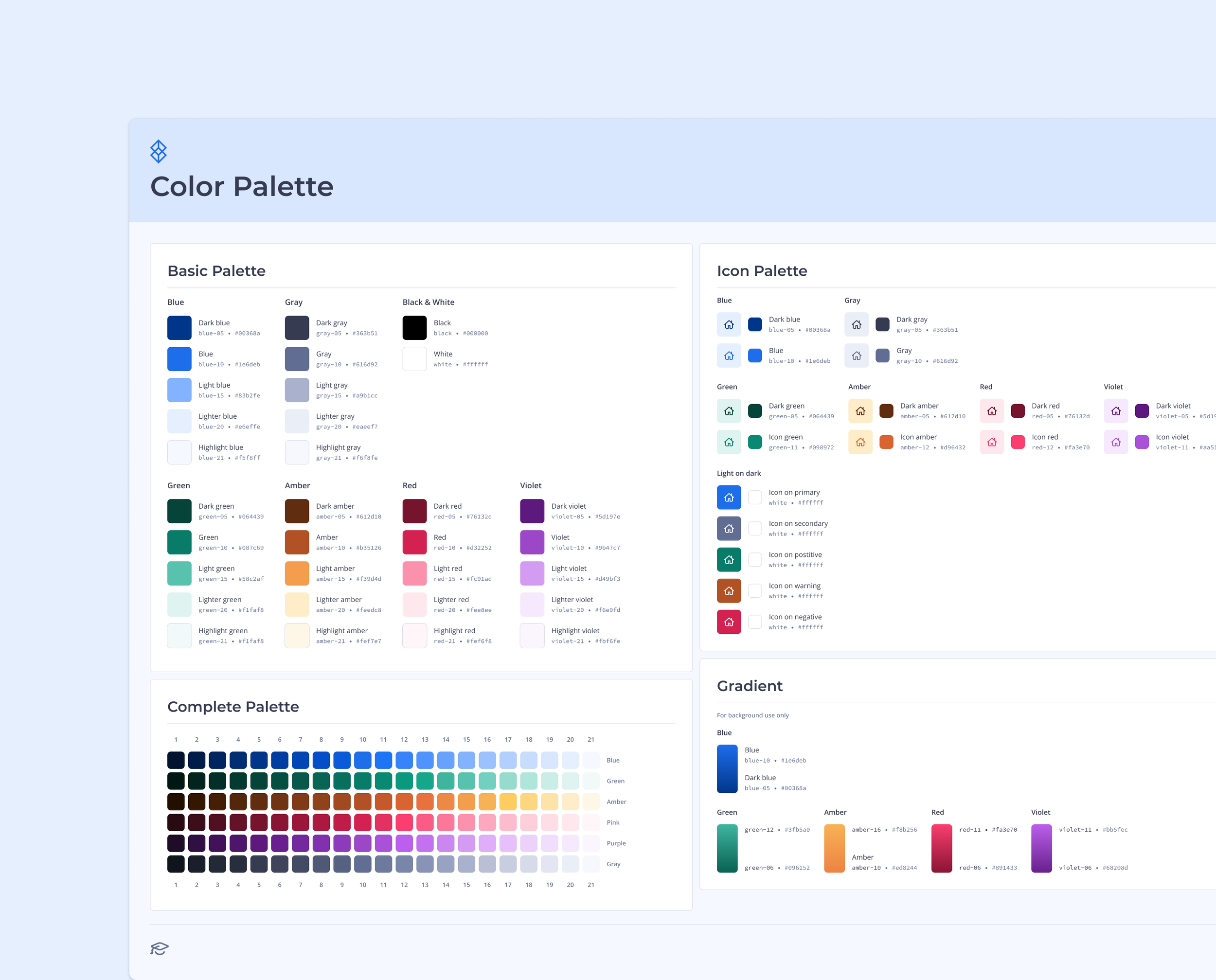
Task: Click the Dark blue house icon in Icon Palette
Action: 729,324
